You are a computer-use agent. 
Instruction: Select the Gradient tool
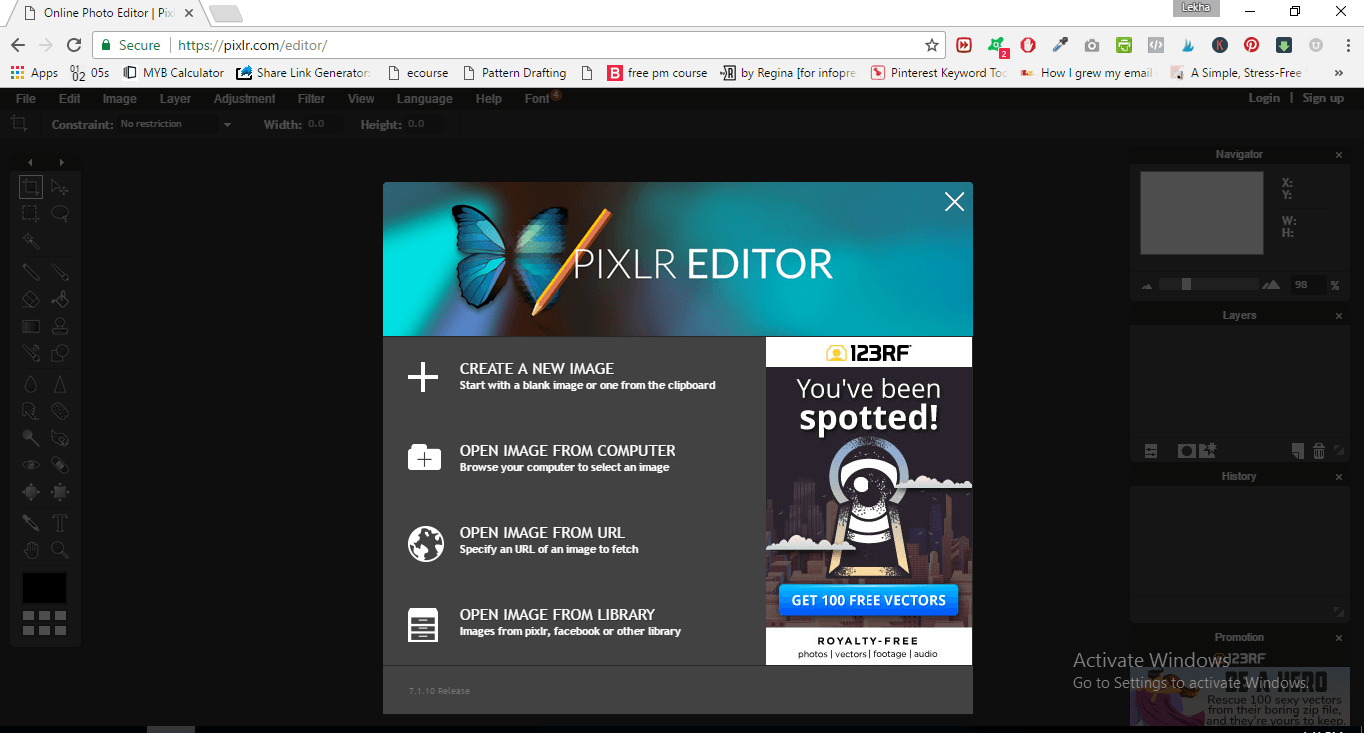[x=31, y=326]
